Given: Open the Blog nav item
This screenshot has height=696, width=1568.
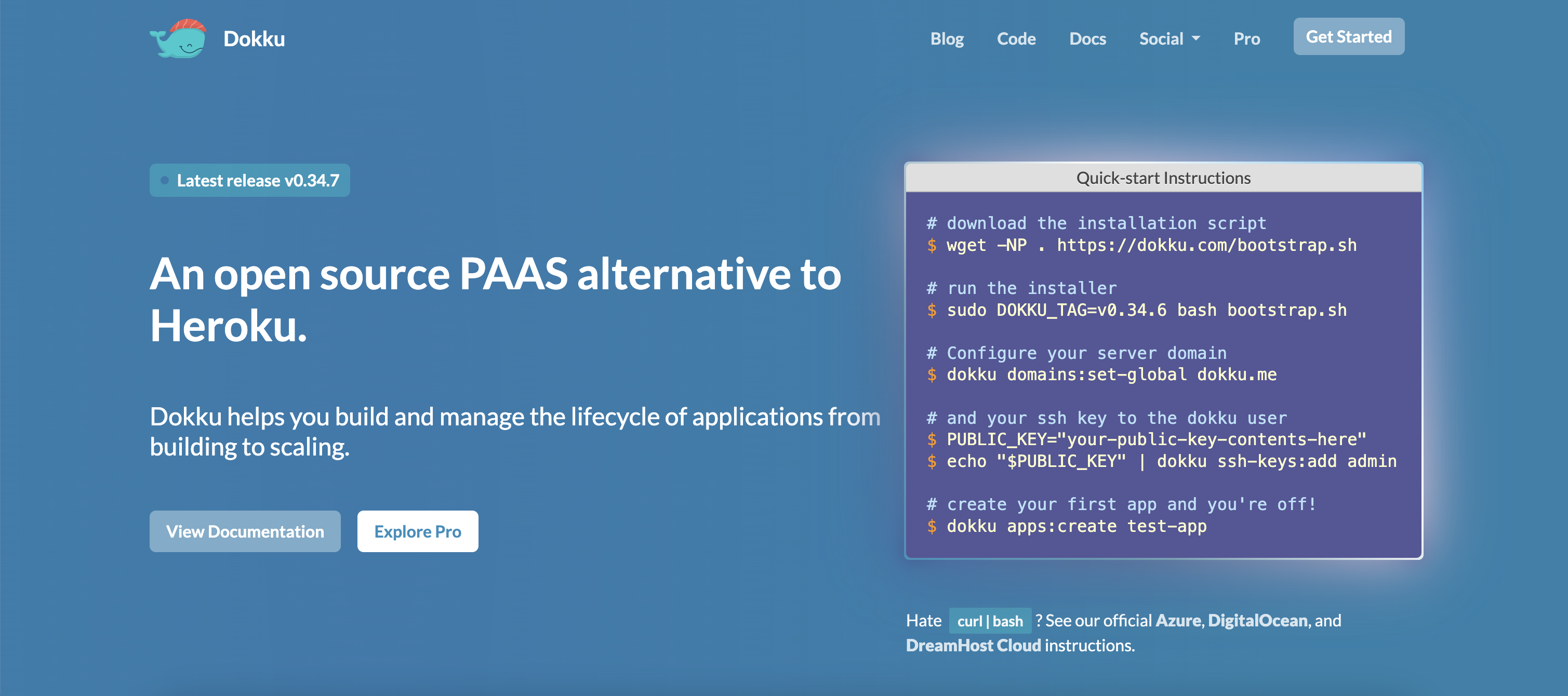Looking at the screenshot, I should click(x=947, y=39).
